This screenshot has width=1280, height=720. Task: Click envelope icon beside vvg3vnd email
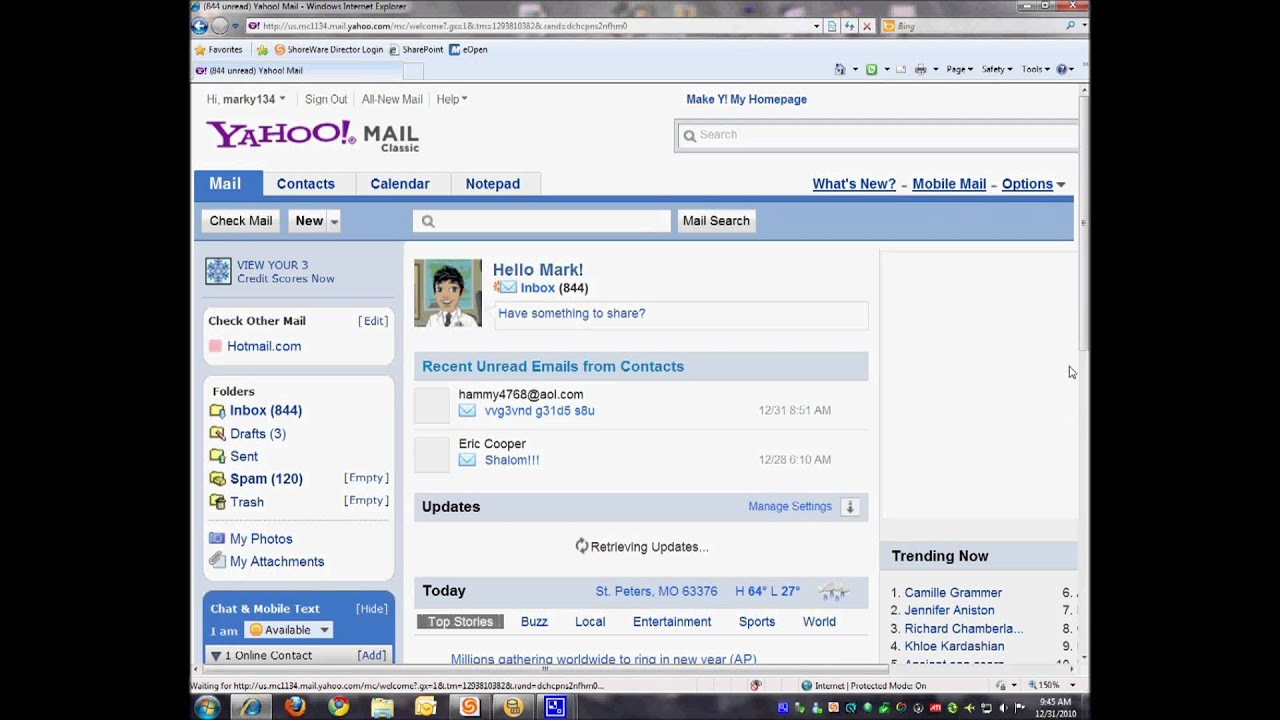tap(467, 410)
